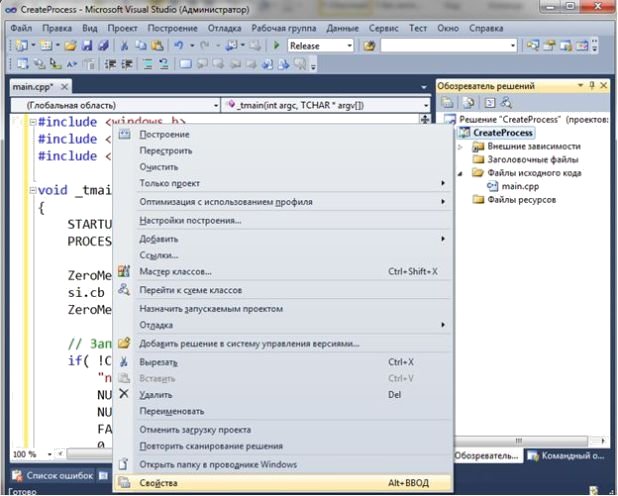Open Solution Explorer window toolbar icon

(x=533, y=46)
